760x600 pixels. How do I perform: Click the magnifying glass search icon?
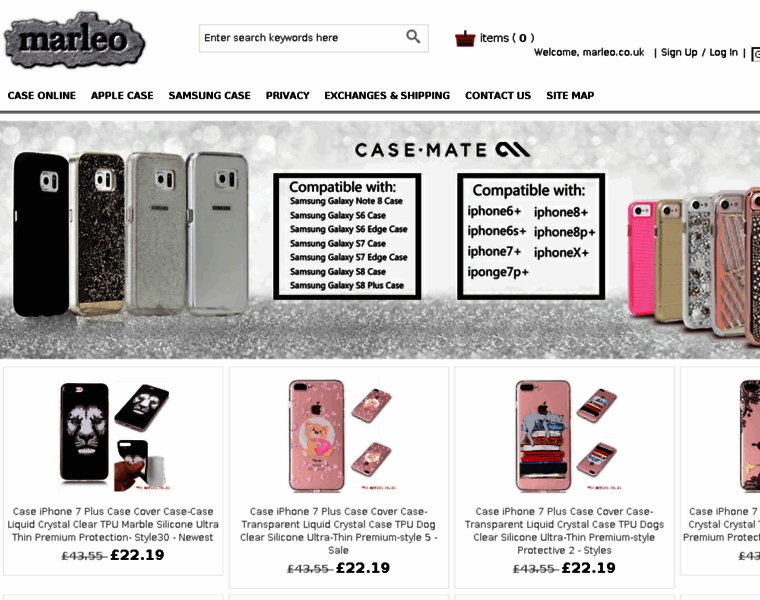click(413, 36)
